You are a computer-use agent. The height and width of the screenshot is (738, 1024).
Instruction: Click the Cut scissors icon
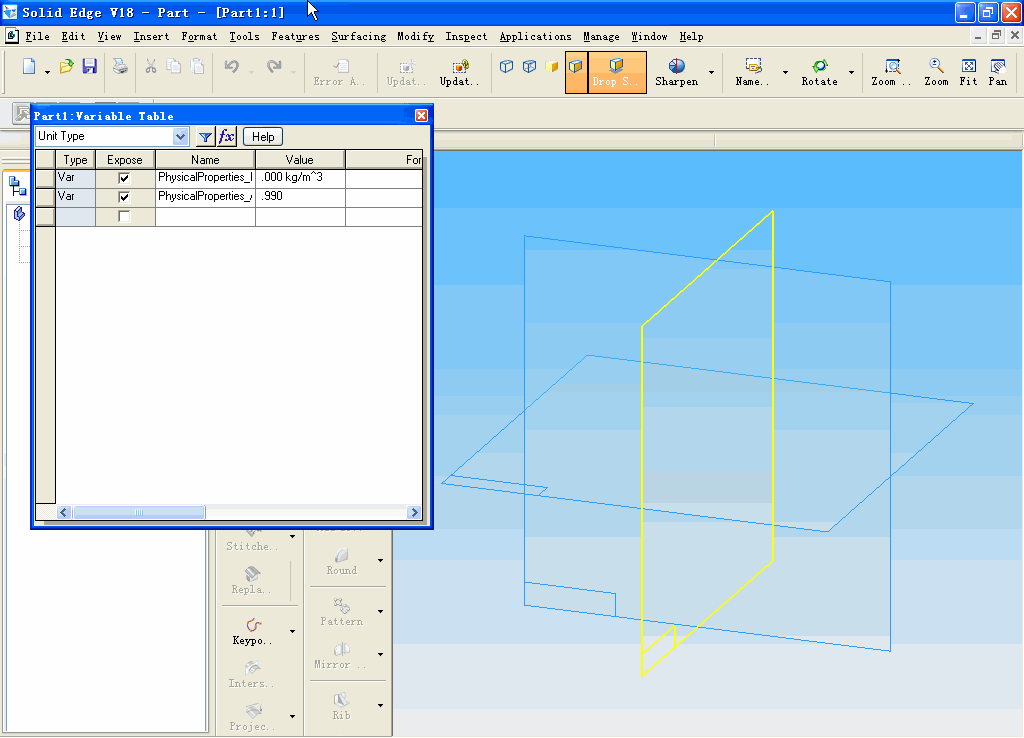[x=151, y=67]
